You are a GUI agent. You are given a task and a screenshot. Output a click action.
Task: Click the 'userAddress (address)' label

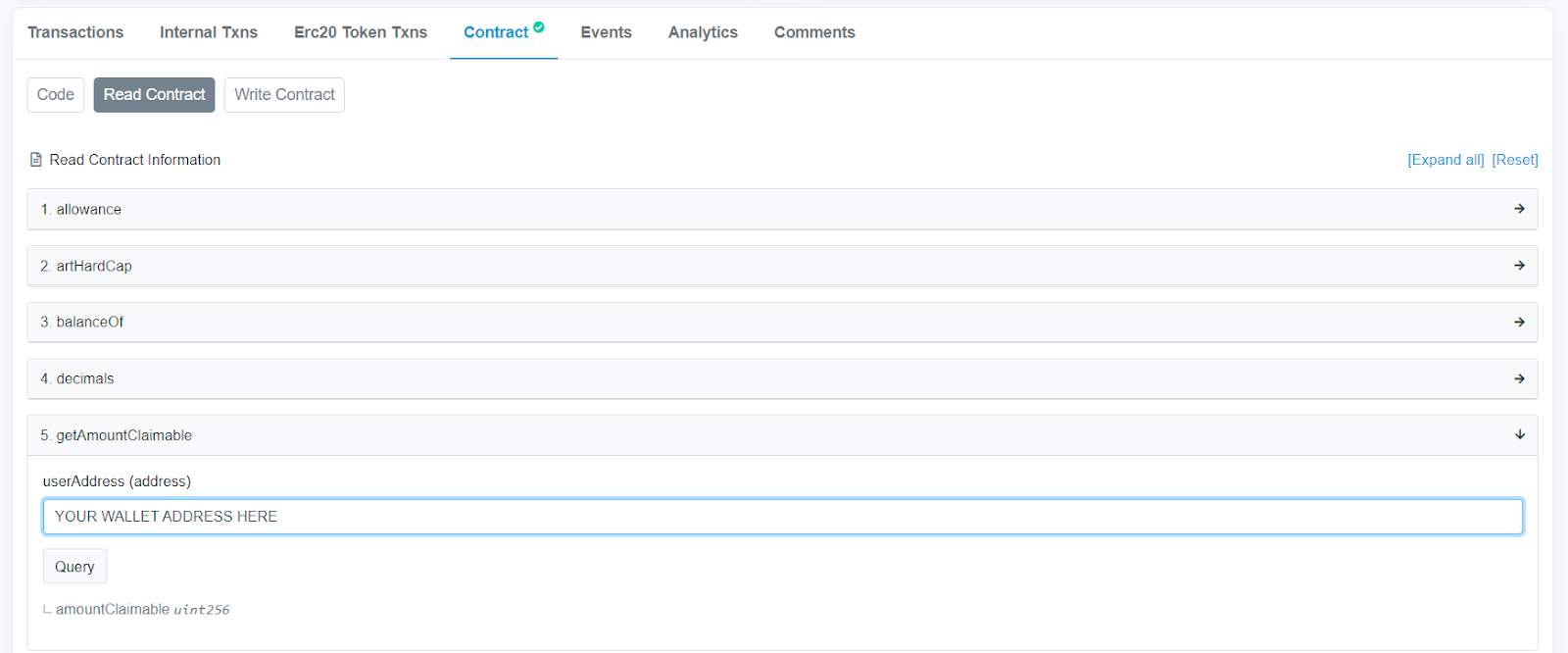(x=117, y=481)
